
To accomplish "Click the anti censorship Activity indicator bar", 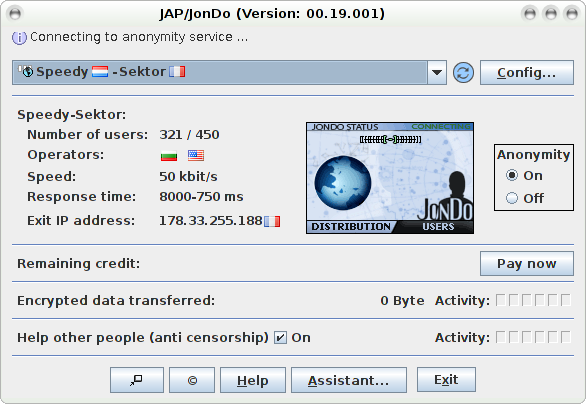I will (x=533, y=337).
